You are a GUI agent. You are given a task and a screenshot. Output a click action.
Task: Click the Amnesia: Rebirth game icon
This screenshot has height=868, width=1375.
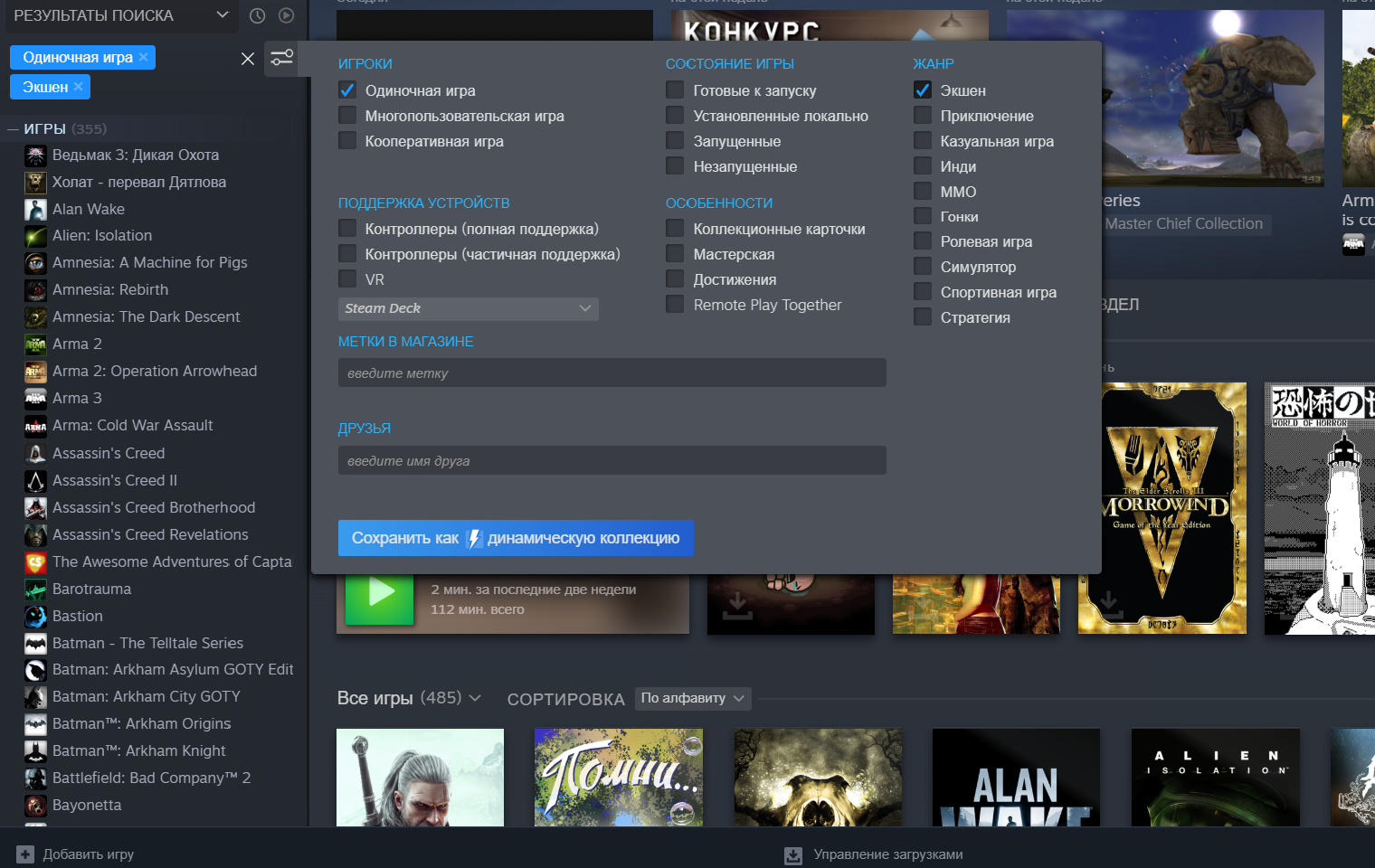[x=35, y=290]
